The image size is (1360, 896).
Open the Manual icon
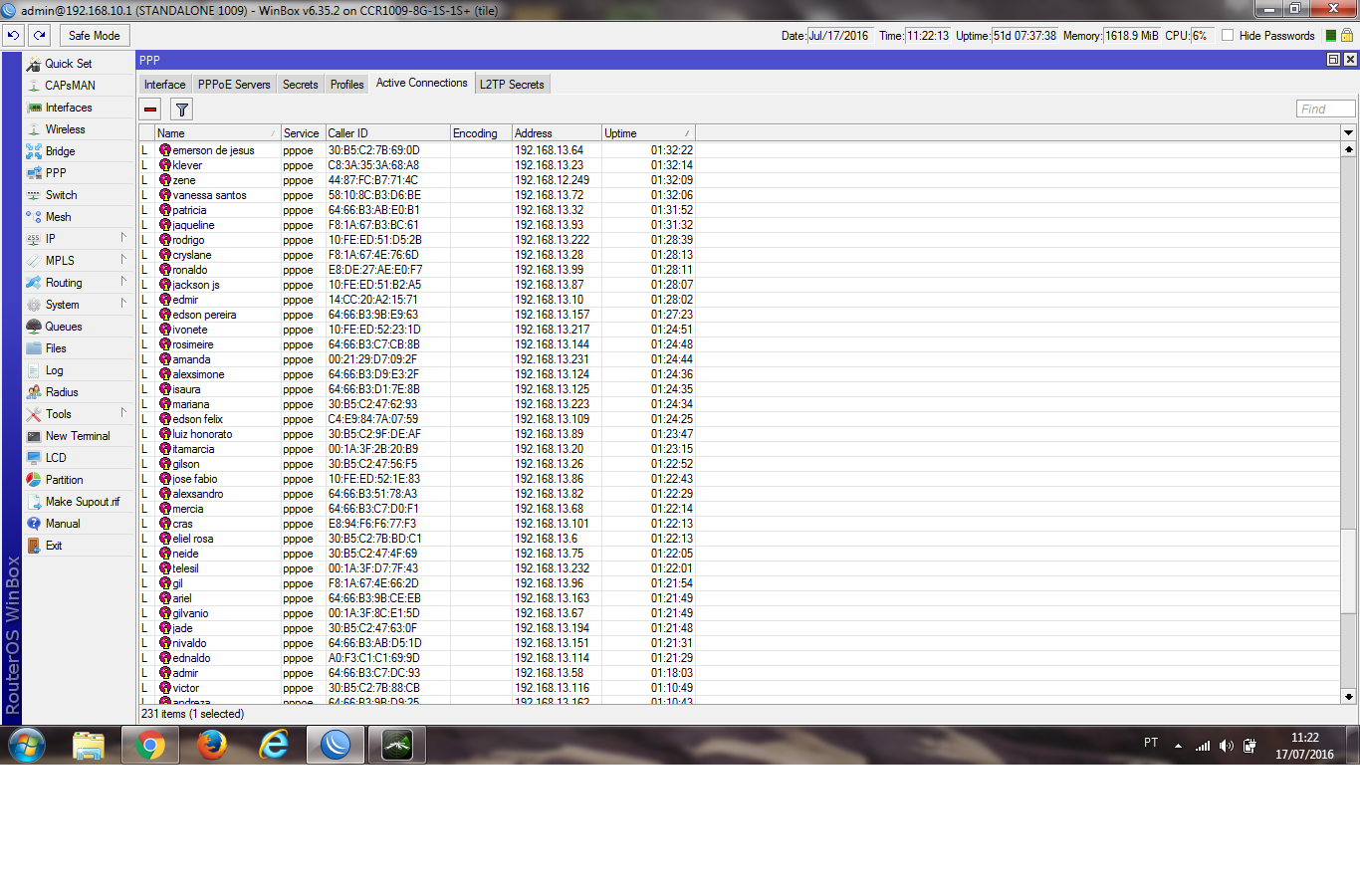coord(34,524)
